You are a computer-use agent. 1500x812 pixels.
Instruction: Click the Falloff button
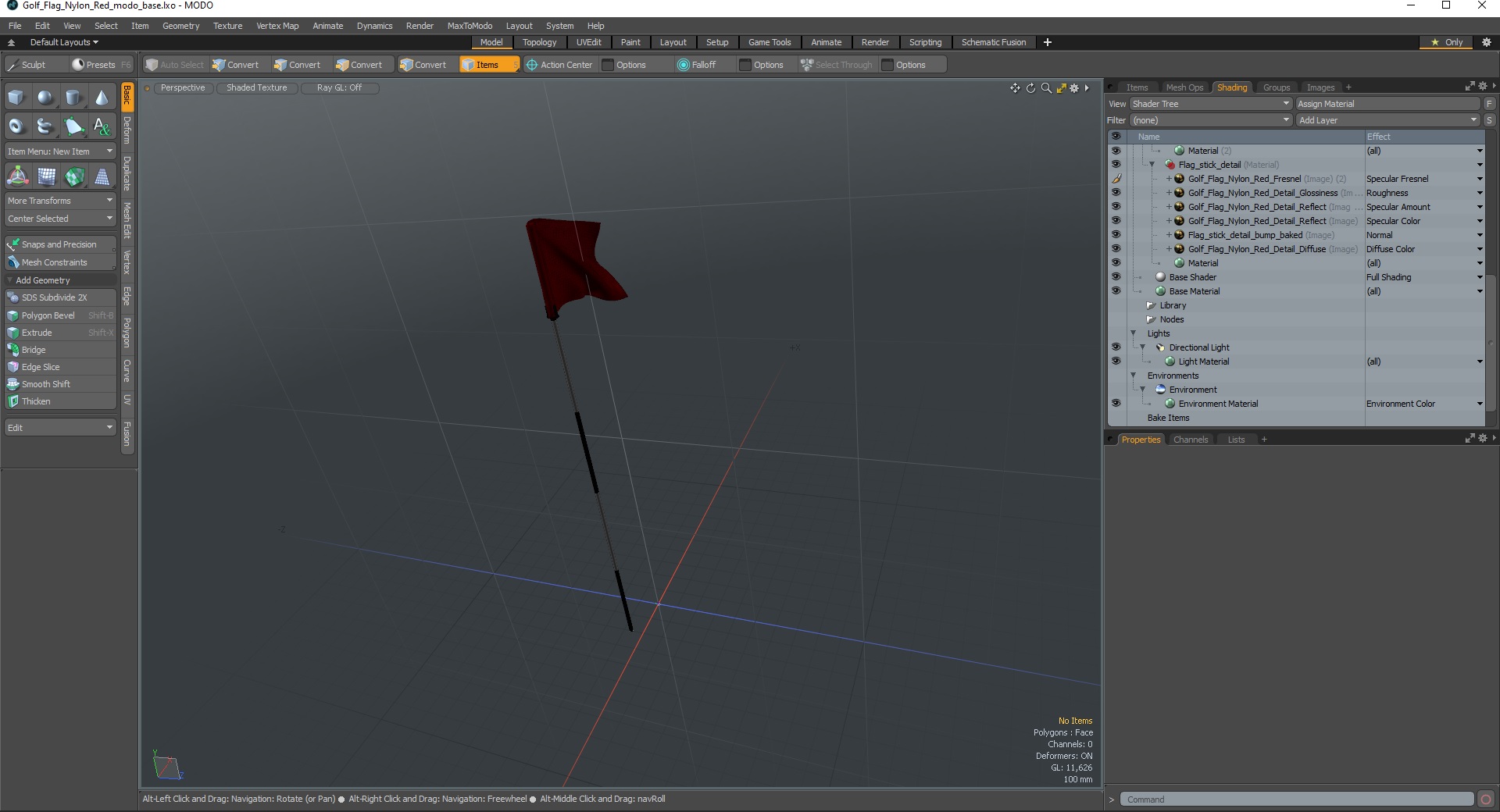point(697,65)
